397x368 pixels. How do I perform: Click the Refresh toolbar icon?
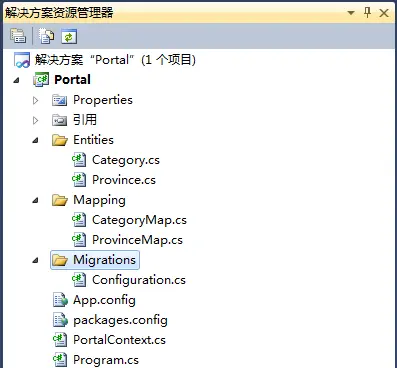coord(69,36)
